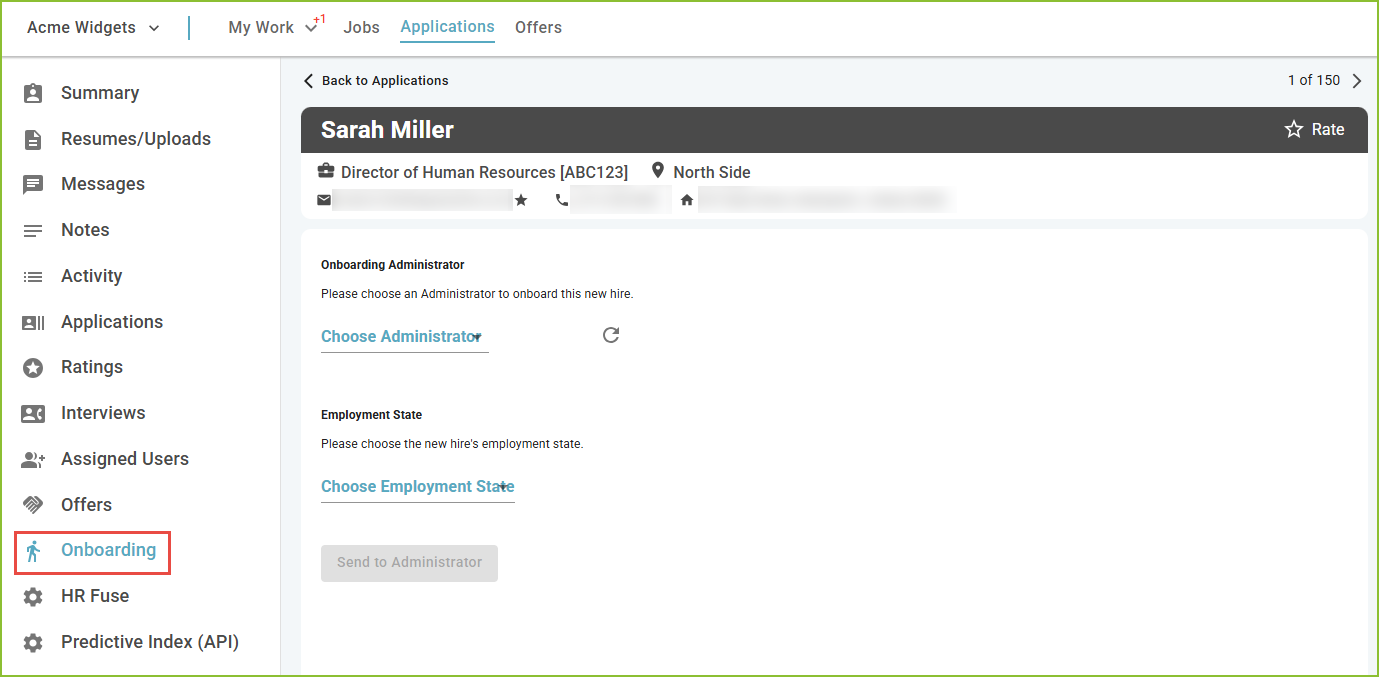The width and height of the screenshot is (1379, 677).
Task: Open Ratings from the sidebar
Action: pos(92,367)
